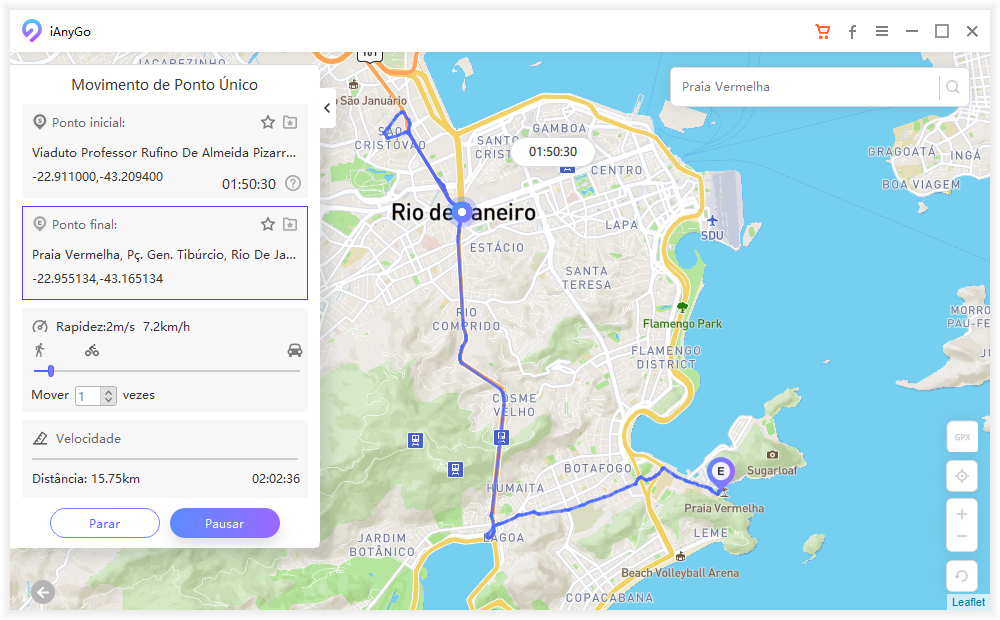
Task: Open saved list icon for Ponto inicial
Action: [290, 122]
